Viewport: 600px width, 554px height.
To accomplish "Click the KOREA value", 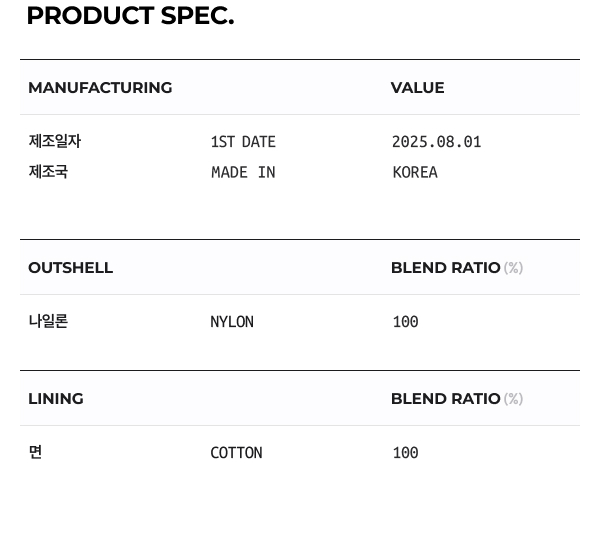I will click(x=415, y=172).
